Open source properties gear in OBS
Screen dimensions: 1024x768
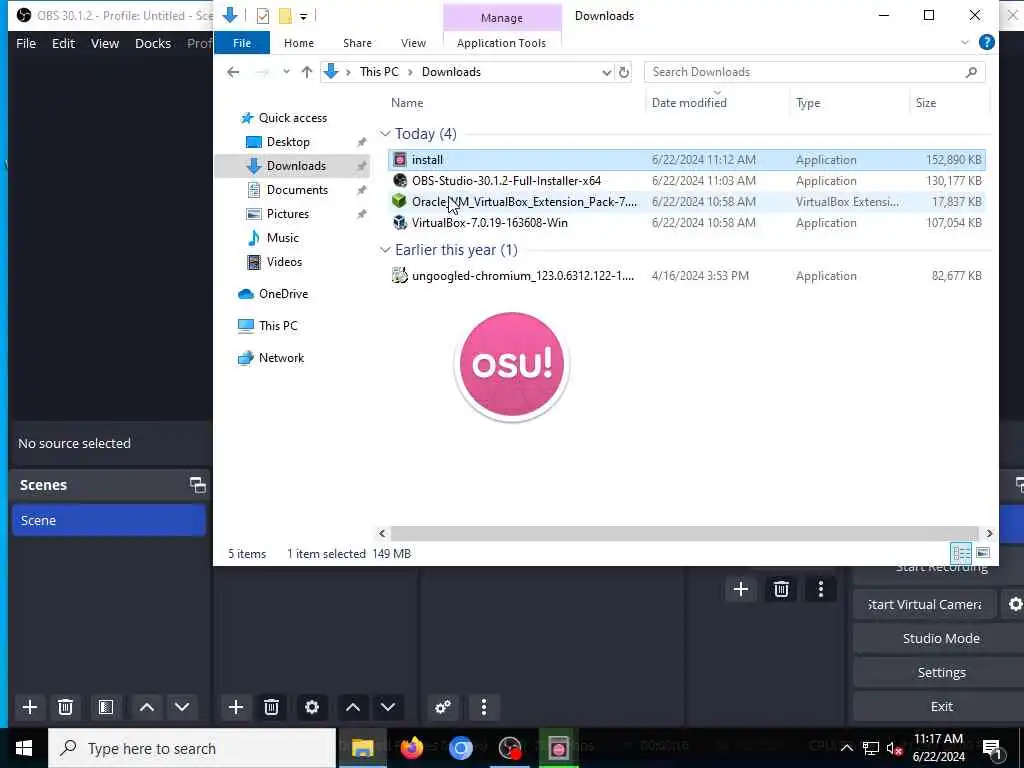pyautogui.click(x=312, y=707)
